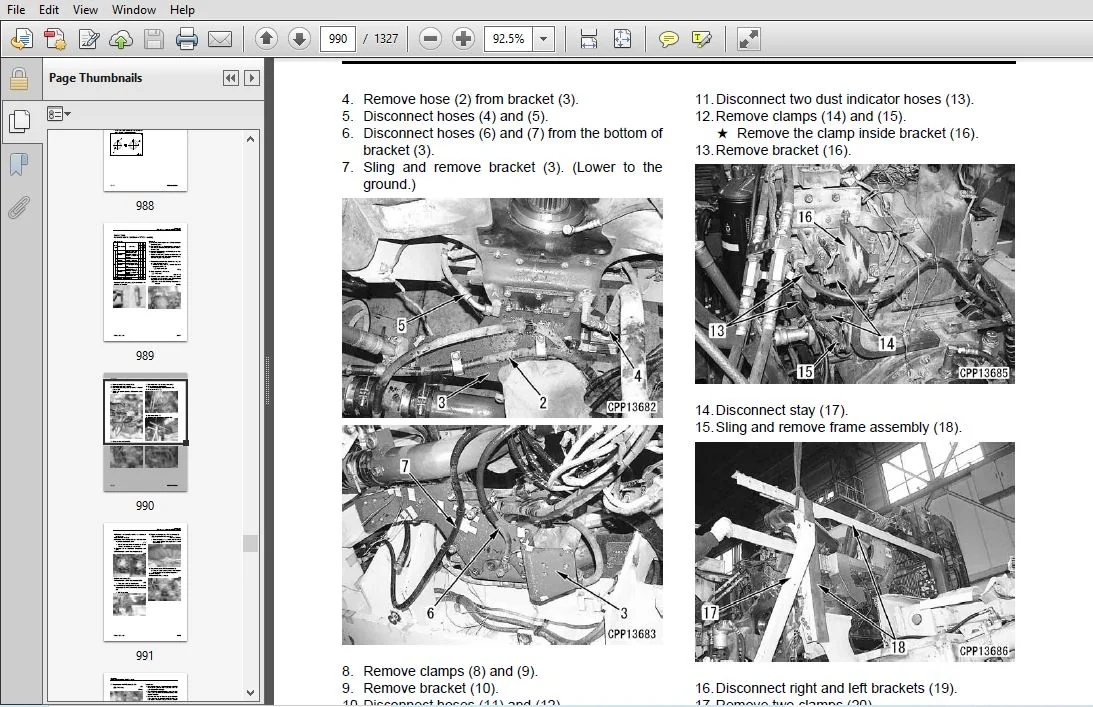Click the panel divider grip handle
This screenshot has width=1093, height=707.
(x=268, y=381)
